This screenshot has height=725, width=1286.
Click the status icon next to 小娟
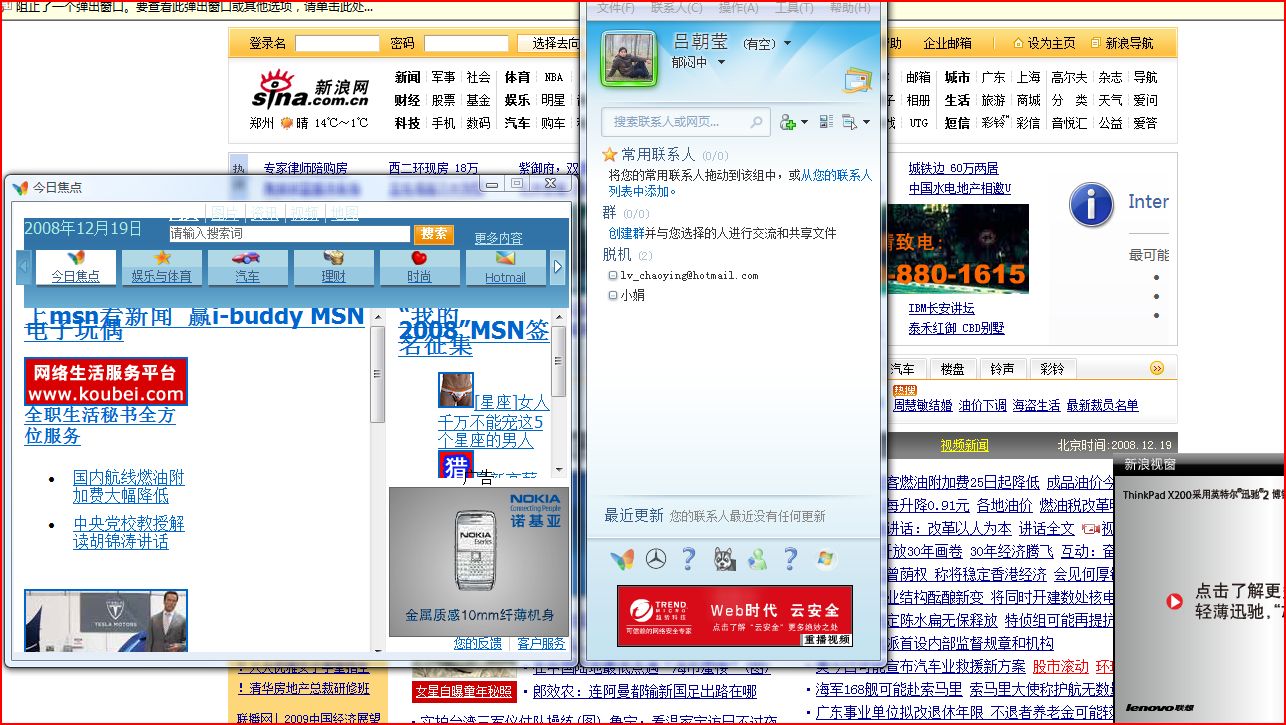click(613, 295)
